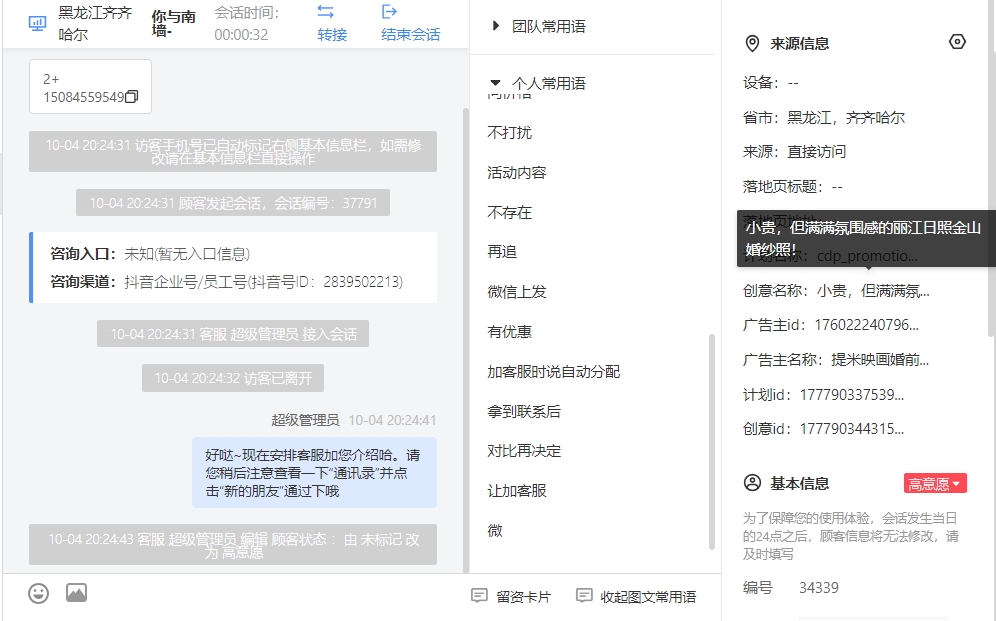The width and height of the screenshot is (996, 621).
Task: Click the location pin icon by 来源信息
Action: click(x=752, y=43)
